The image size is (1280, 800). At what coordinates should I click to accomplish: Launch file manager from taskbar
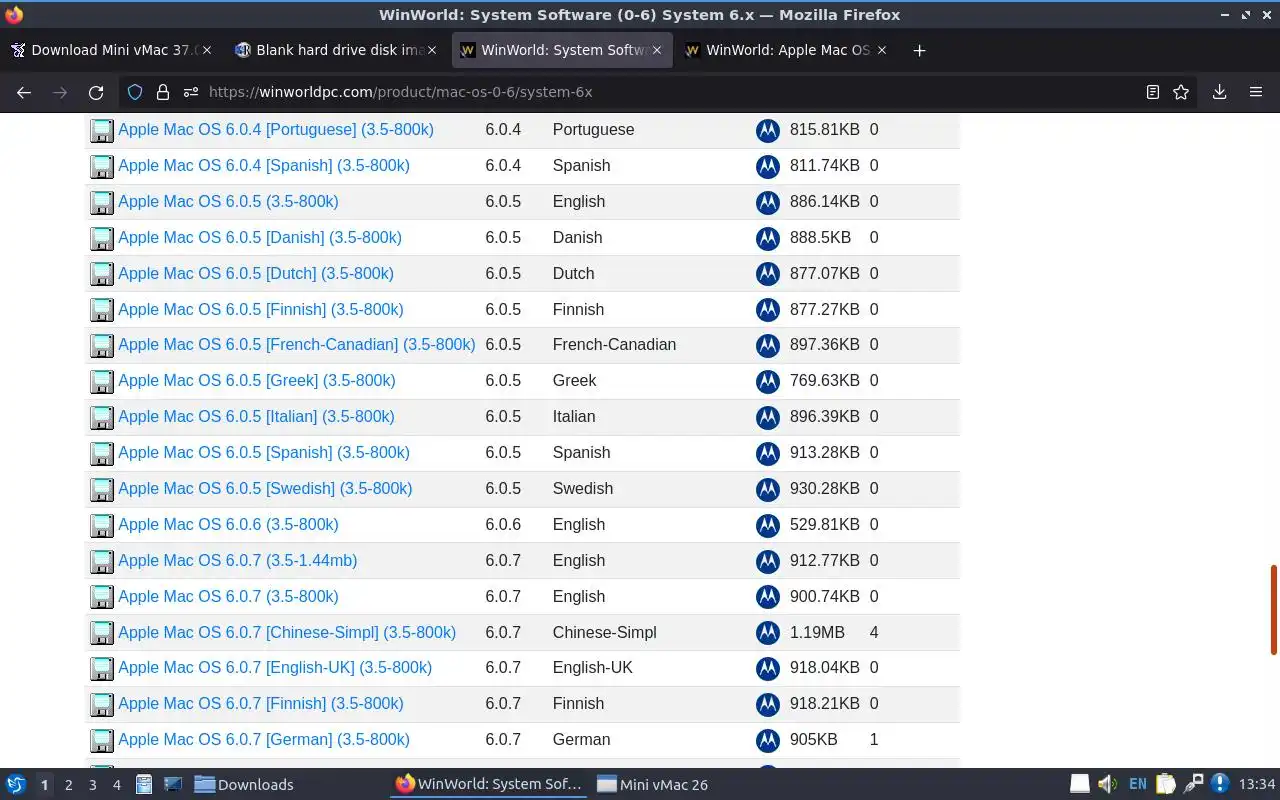pyautogui.click(x=144, y=785)
